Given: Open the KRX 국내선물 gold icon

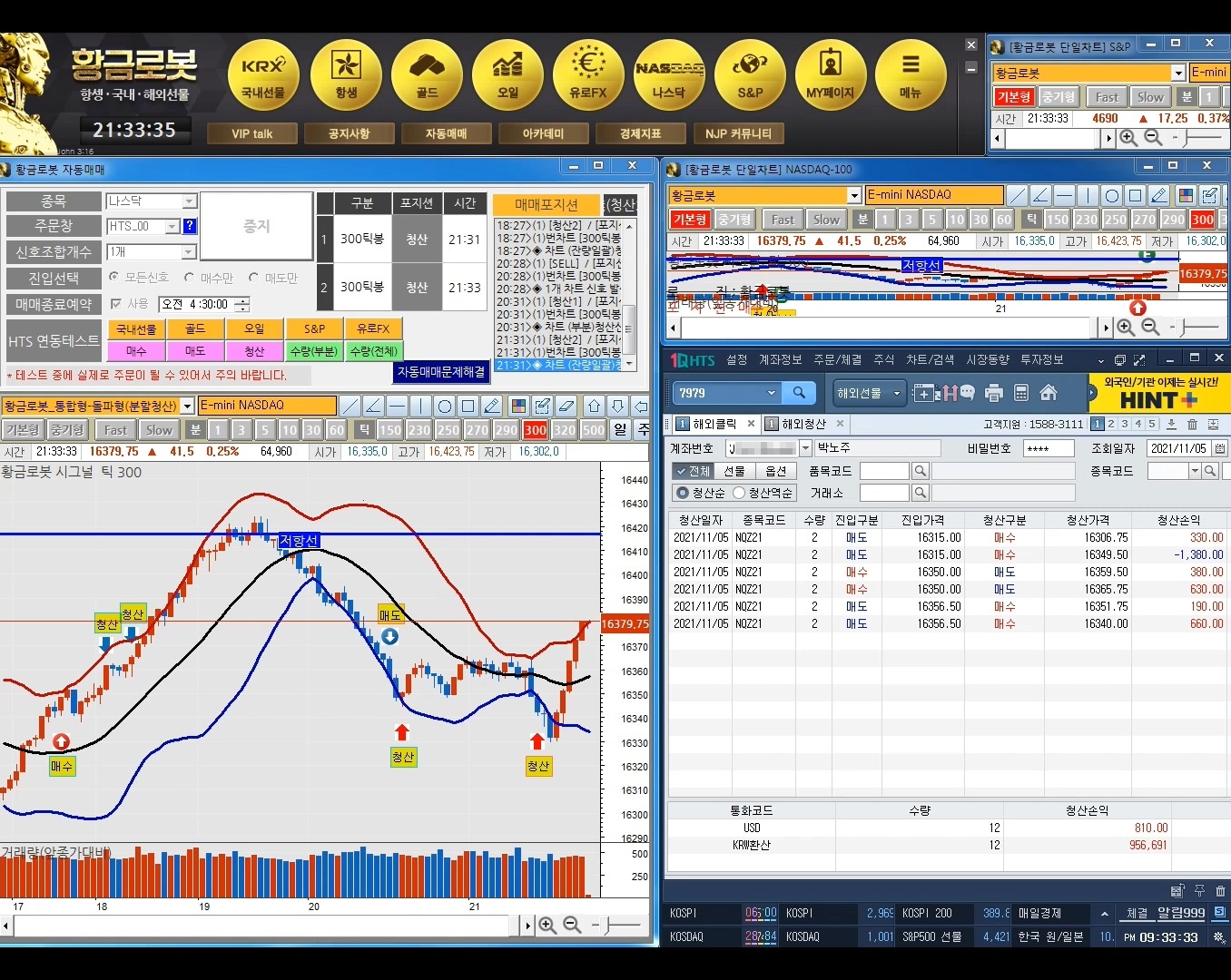Looking at the screenshot, I should point(263,76).
